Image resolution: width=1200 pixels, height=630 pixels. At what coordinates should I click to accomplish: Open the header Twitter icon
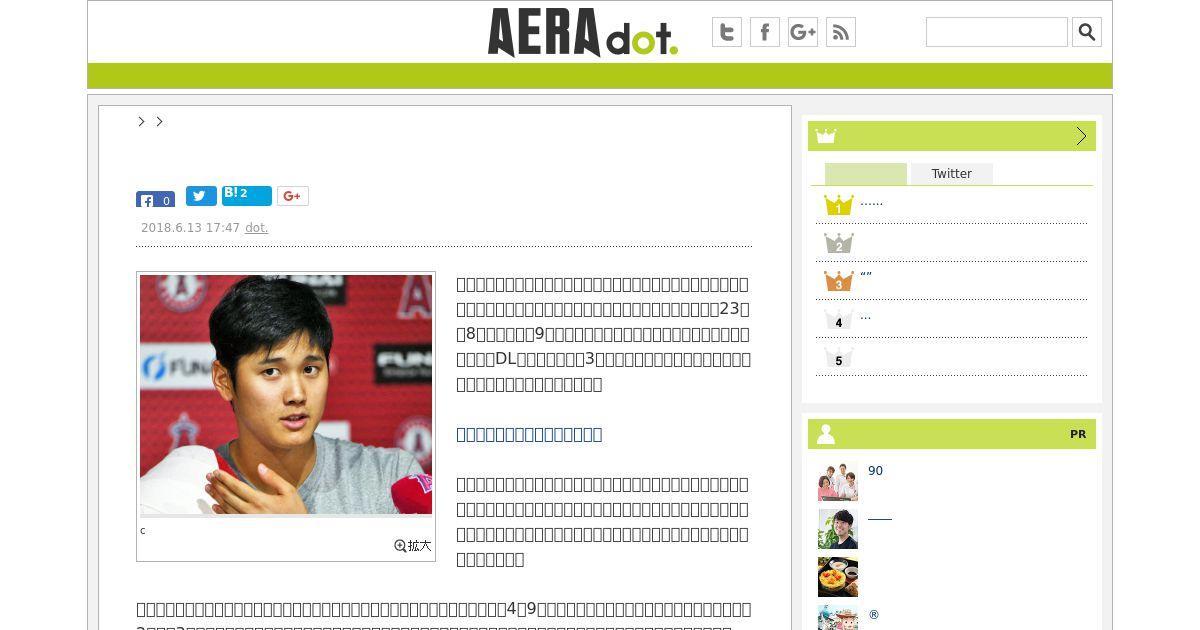(727, 32)
